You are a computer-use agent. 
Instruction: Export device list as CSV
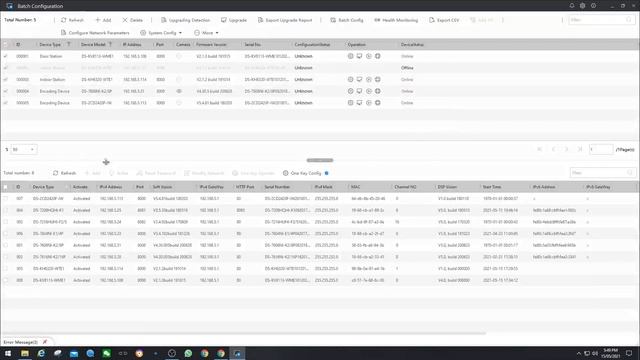[444, 20]
